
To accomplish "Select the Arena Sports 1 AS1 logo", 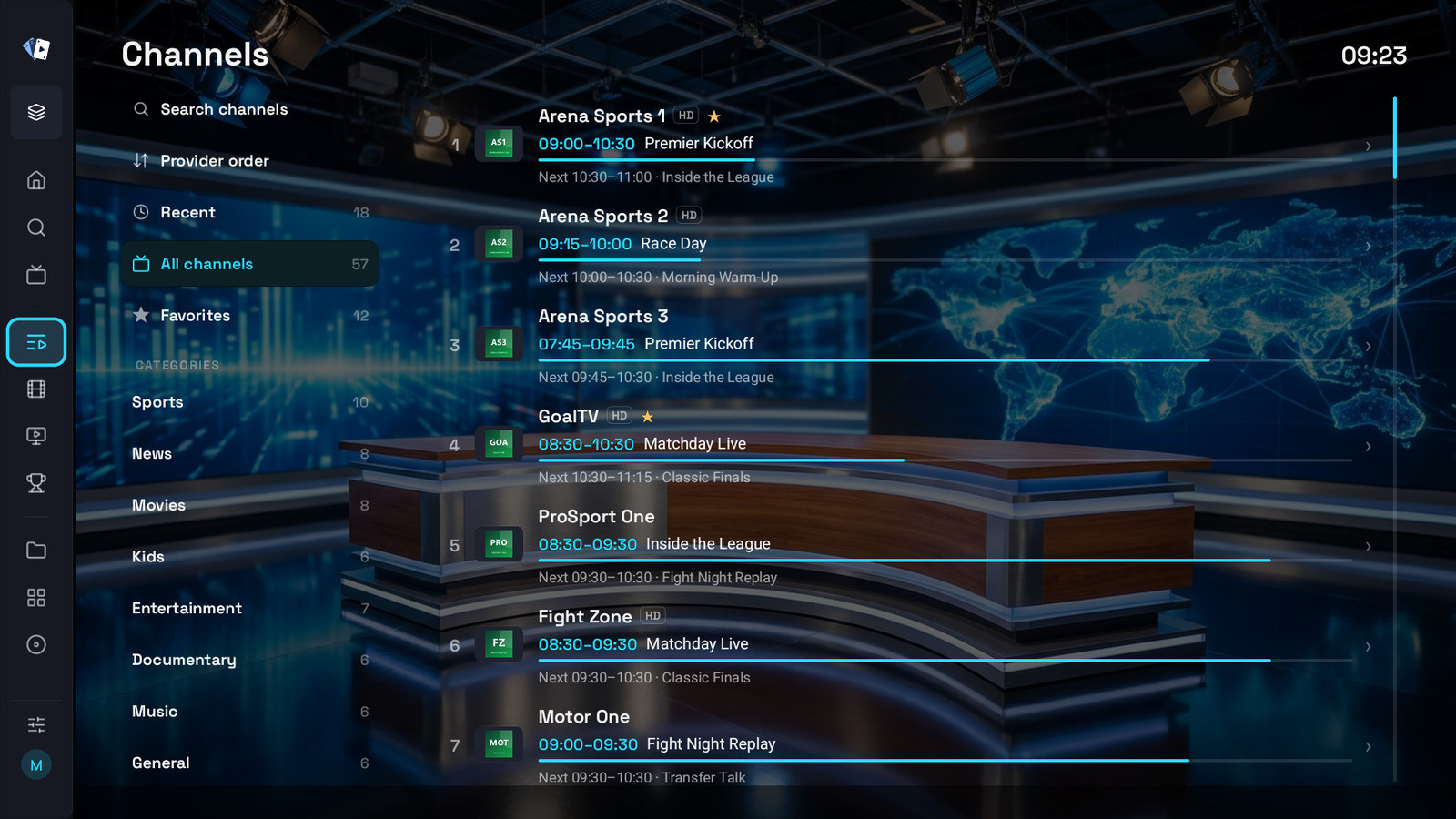I will (x=499, y=143).
